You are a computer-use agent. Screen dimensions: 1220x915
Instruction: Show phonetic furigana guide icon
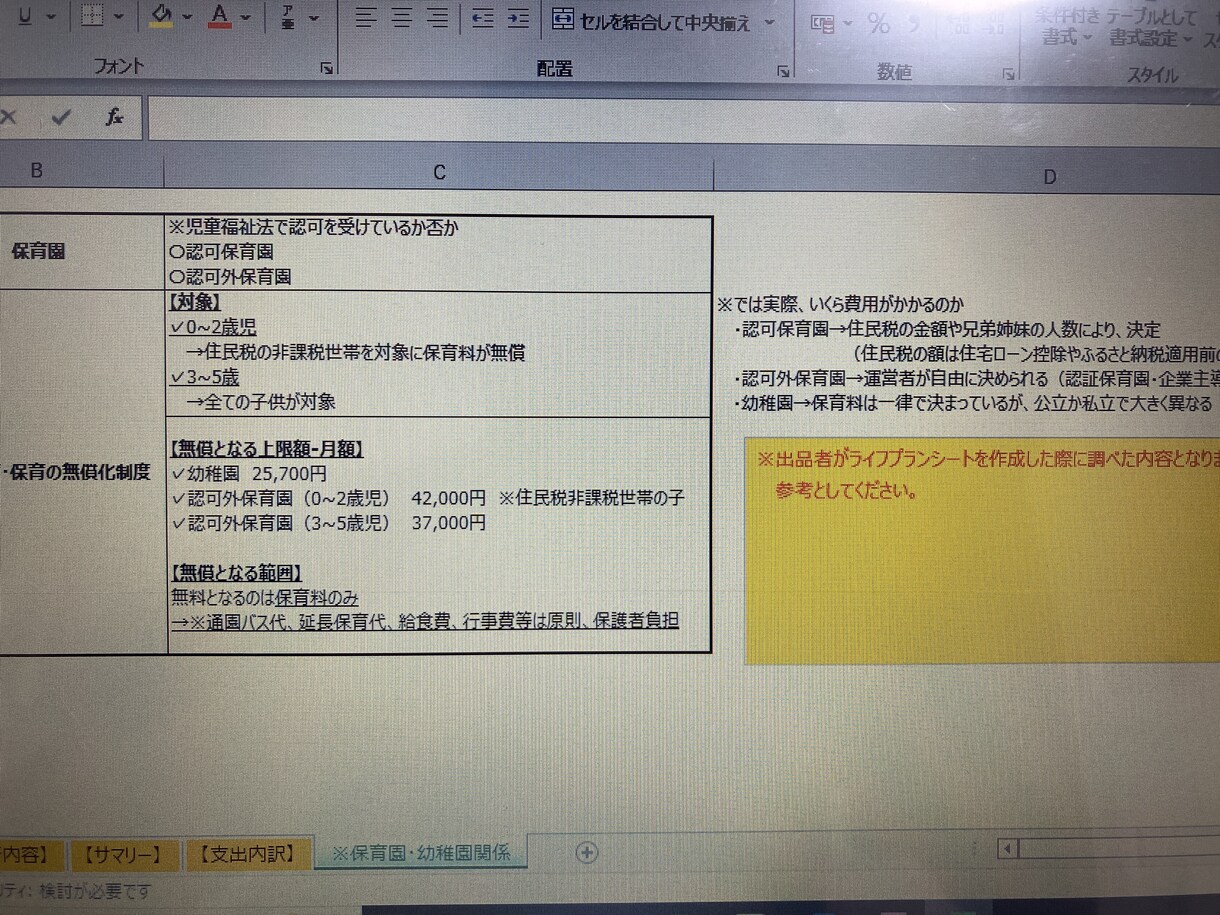point(288,17)
